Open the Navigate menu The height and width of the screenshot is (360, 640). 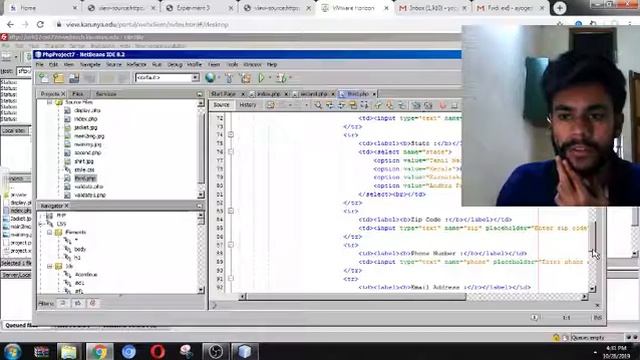click(x=90, y=64)
